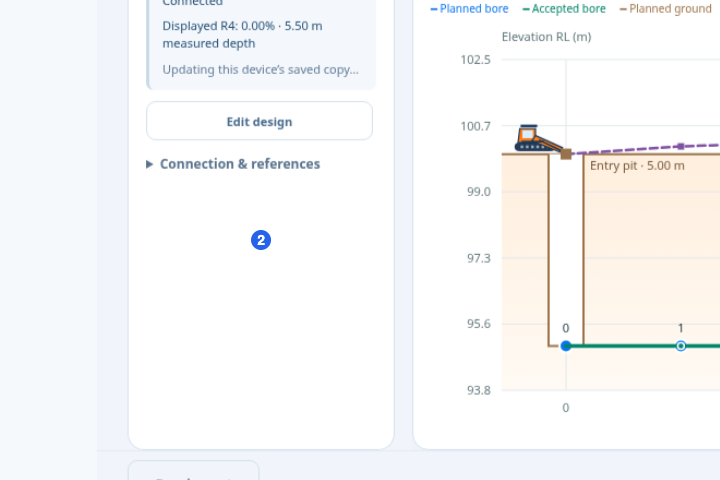This screenshot has height=480, width=720.
Task: Select bore point 1 marker
Action: click(681, 346)
